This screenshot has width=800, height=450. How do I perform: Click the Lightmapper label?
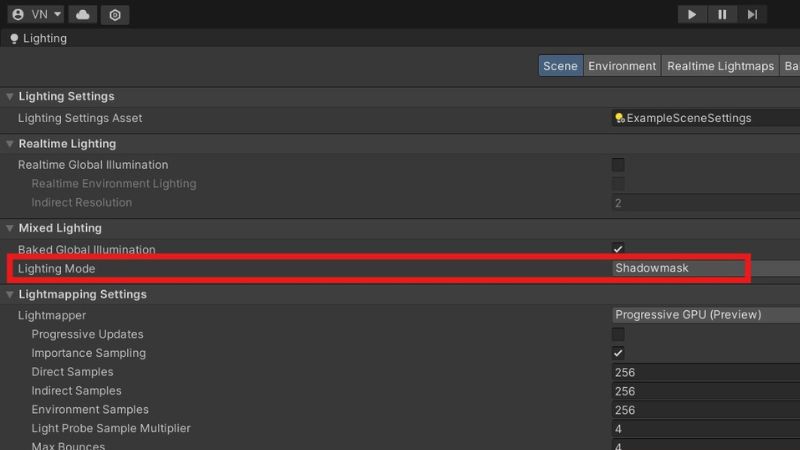52,315
